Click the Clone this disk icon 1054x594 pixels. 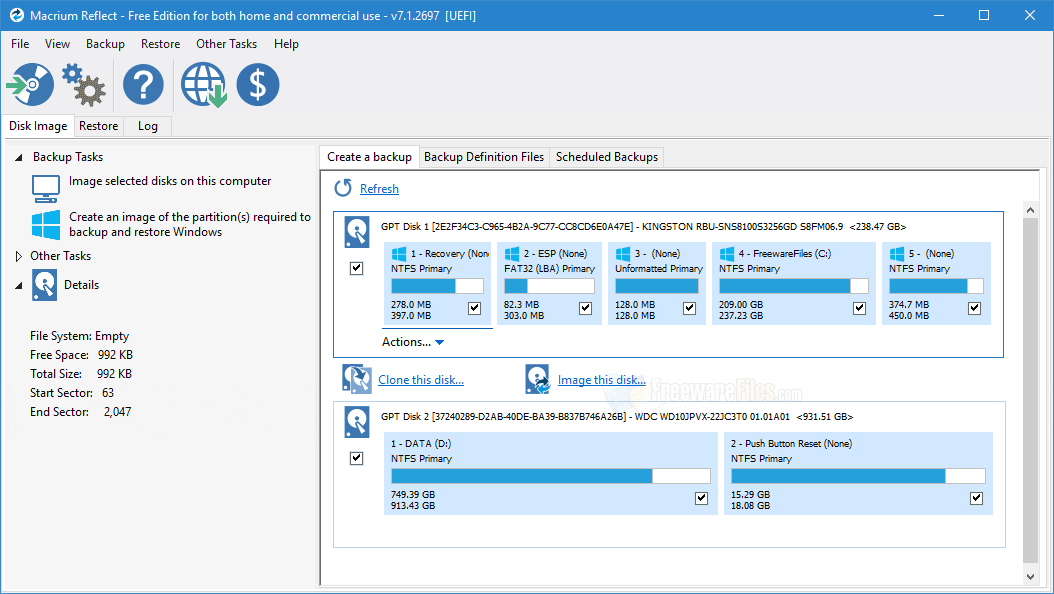coord(356,378)
